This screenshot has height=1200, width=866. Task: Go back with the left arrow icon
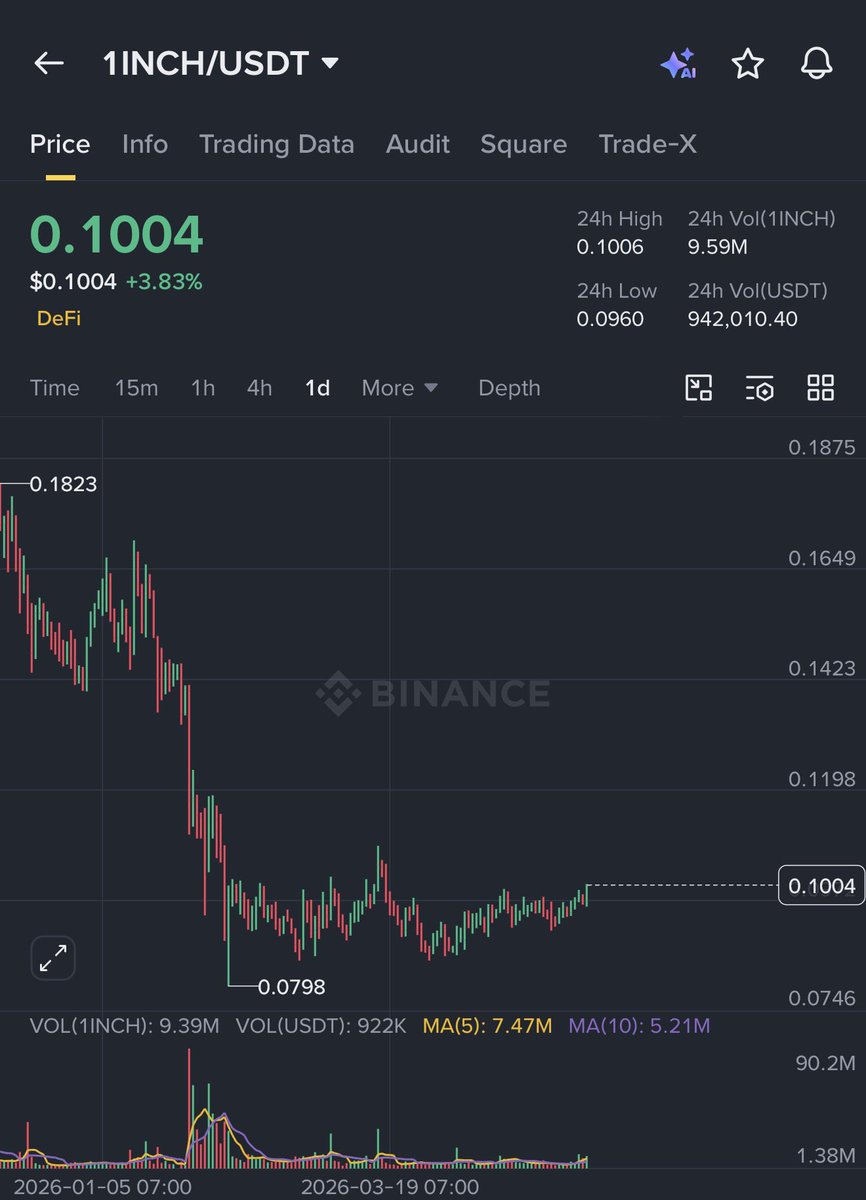click(48, 63)
